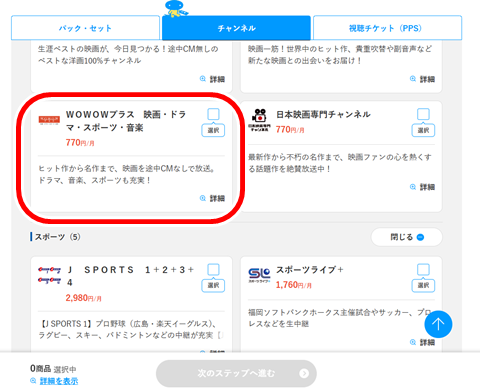Screen dimensions: 480x391
Task: Check the 日本映画専門チャンネル checkbox
Action: click(423, 114)
